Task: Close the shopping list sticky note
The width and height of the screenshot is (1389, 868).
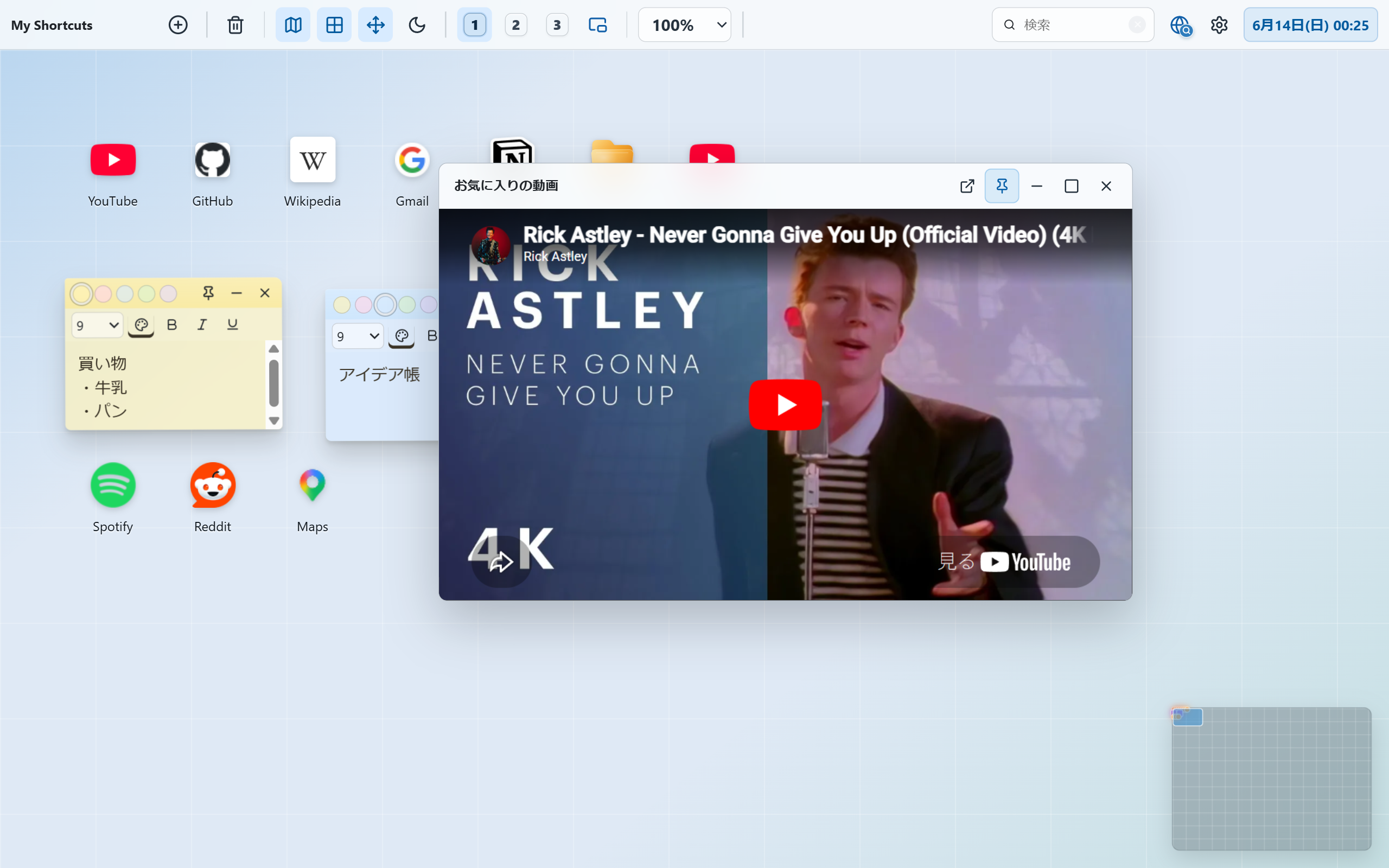Action: (x=265, y=293)
